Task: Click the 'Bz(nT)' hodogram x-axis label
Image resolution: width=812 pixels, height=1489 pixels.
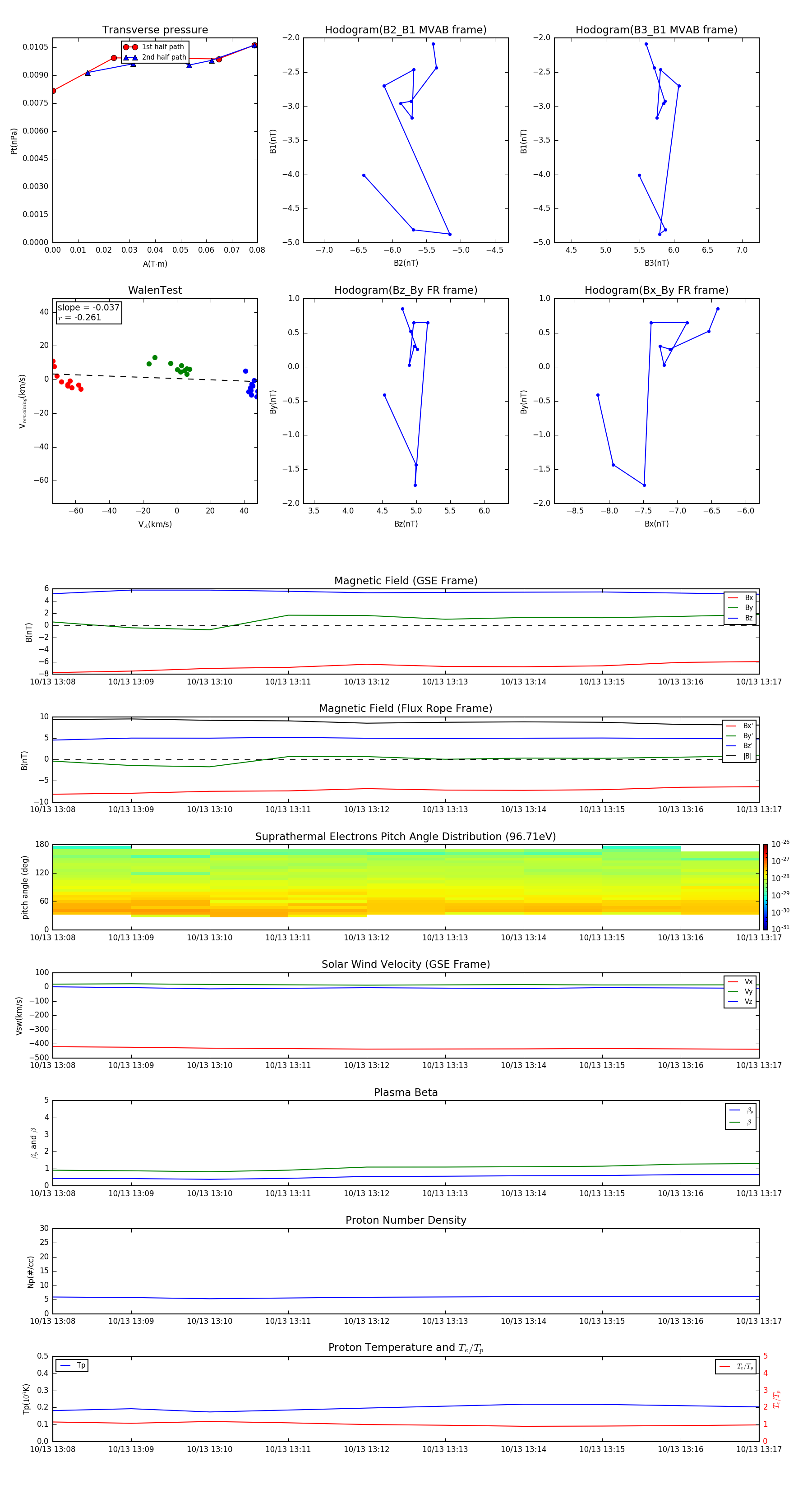Action: point(406,524)
